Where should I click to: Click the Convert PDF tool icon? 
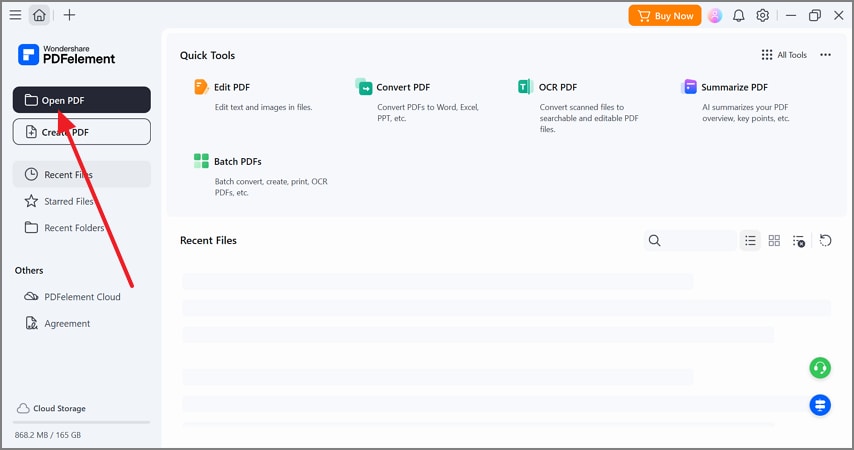(363, 87)
